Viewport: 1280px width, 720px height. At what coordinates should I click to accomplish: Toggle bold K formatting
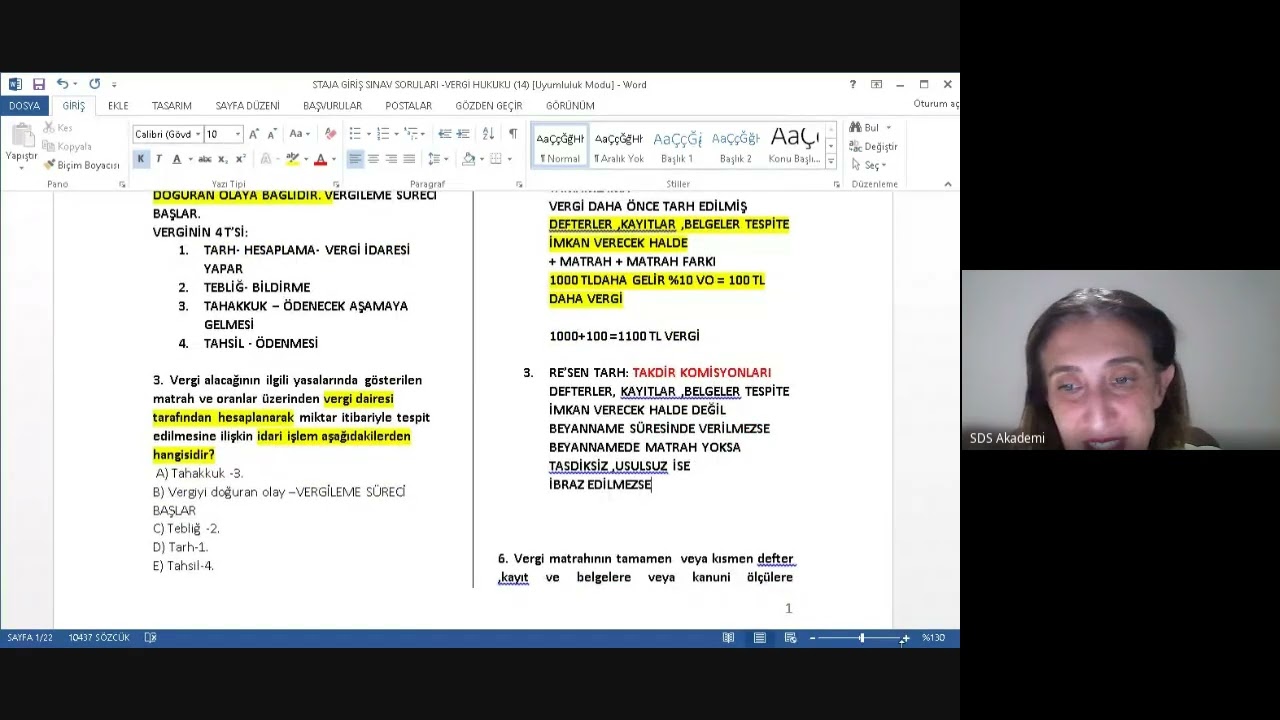pyautogui.click(x=141, y=159)
